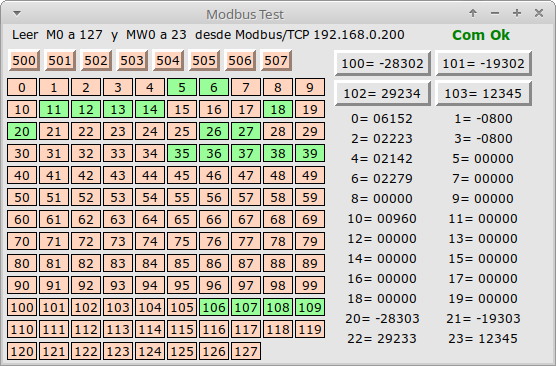Click the register button 100= -28302

(382, 63)
